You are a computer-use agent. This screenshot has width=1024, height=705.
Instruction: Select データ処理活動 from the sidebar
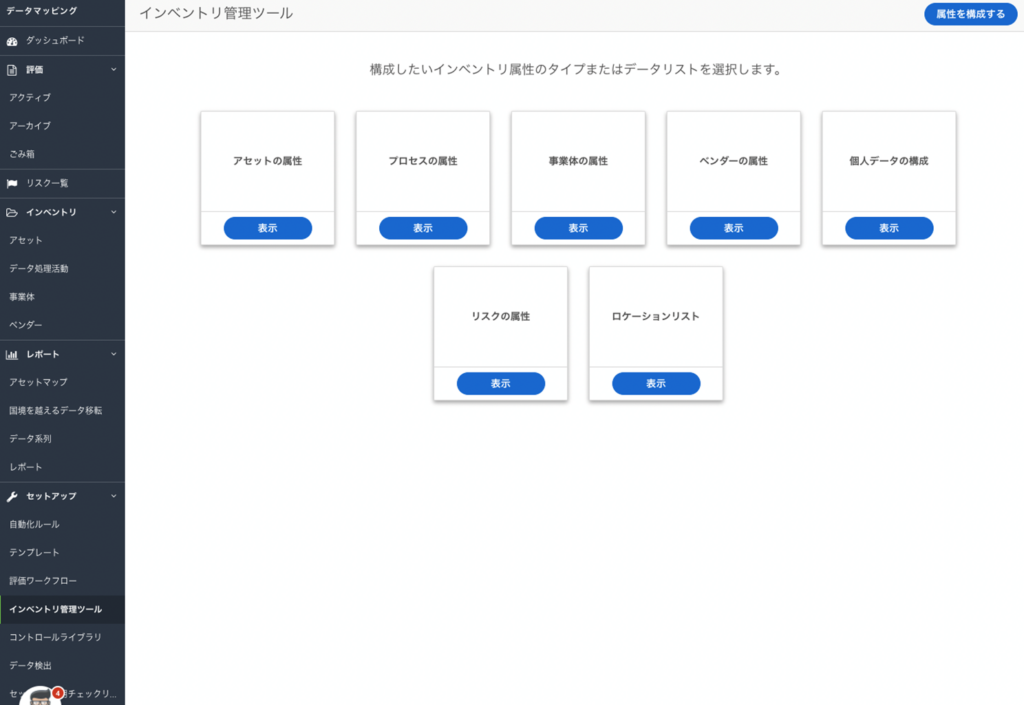coord(38,268)
